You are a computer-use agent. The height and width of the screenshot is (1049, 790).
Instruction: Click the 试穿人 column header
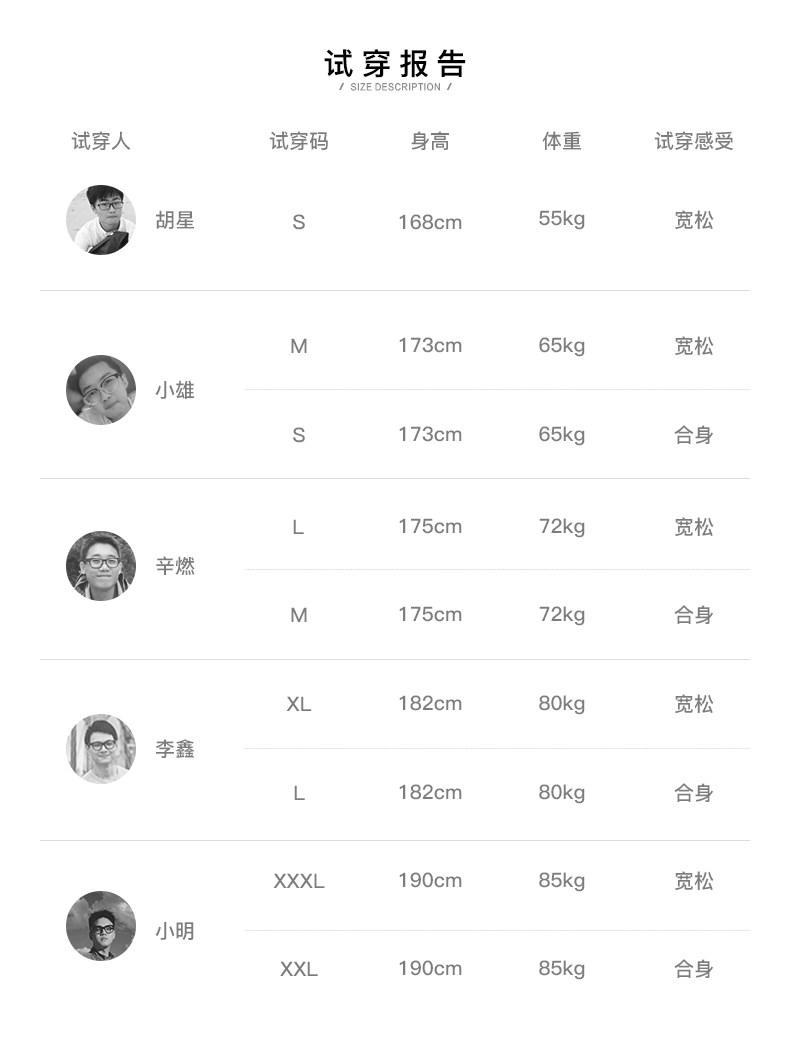coord(101,141)
